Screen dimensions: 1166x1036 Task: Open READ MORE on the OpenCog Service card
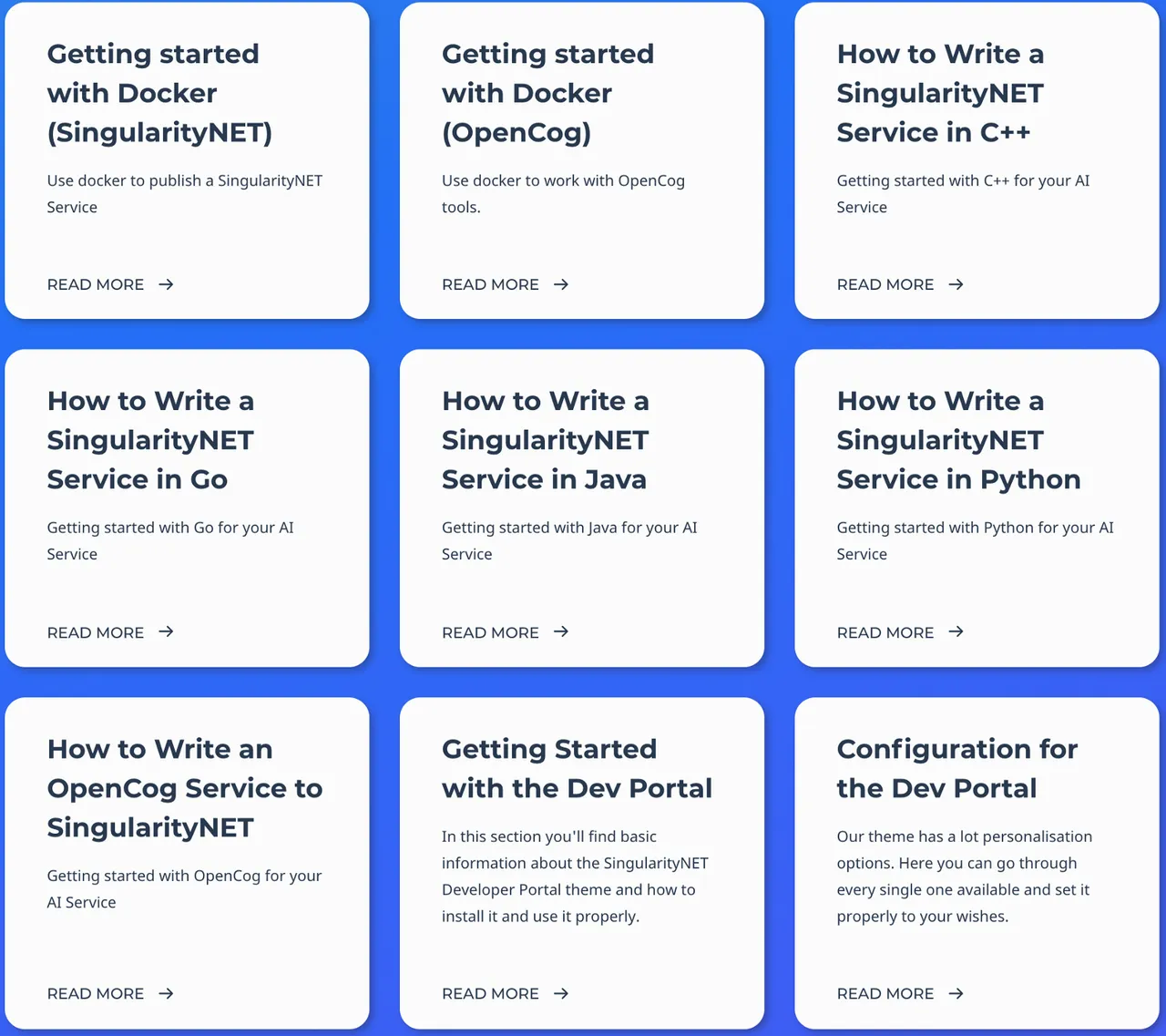(x=96, y=993)
